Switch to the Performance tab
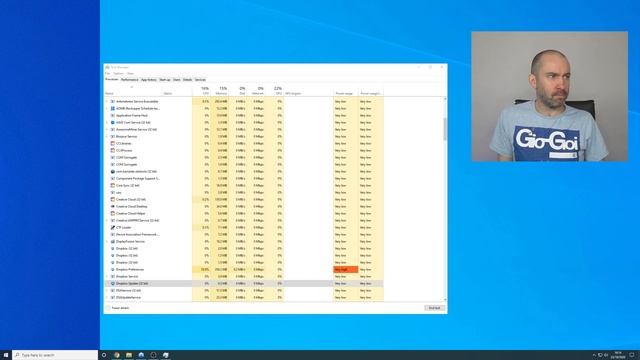Image resolution: width=640 pixels, height=360 pixels. (129, 80)
